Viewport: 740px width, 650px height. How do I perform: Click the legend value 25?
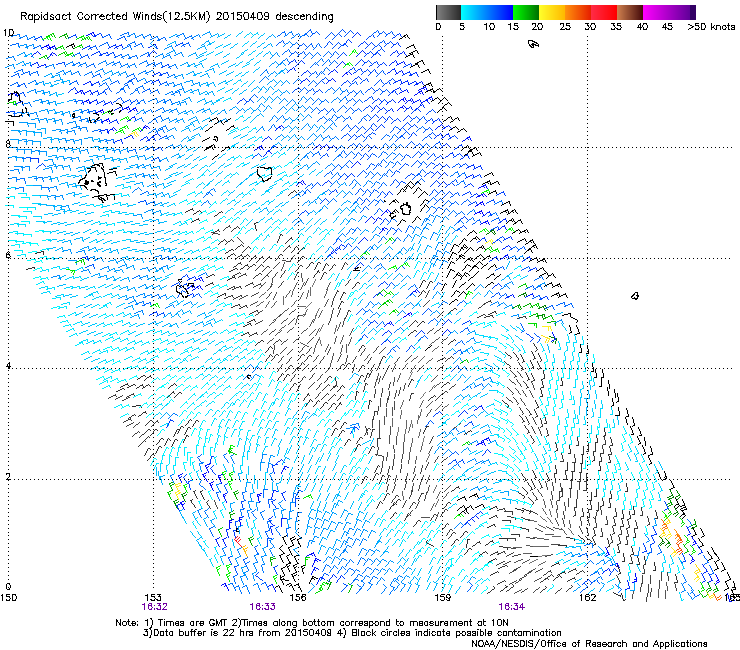565,27
